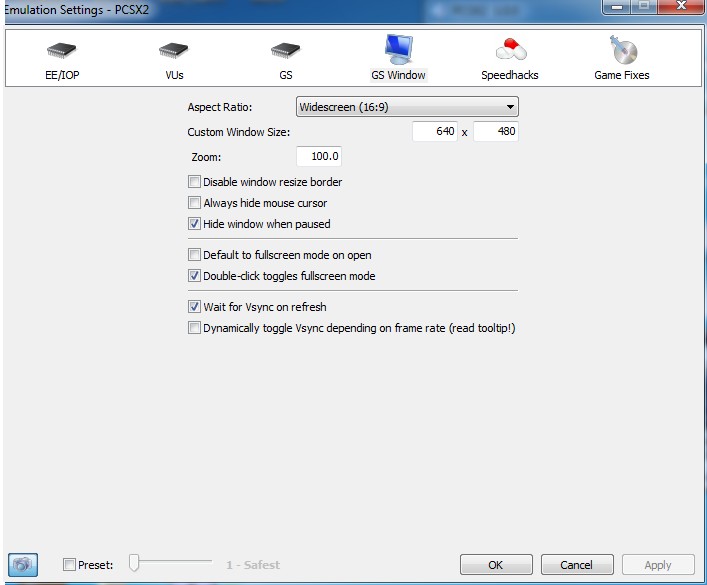Click the Zoom value field

tap(319, 157)
